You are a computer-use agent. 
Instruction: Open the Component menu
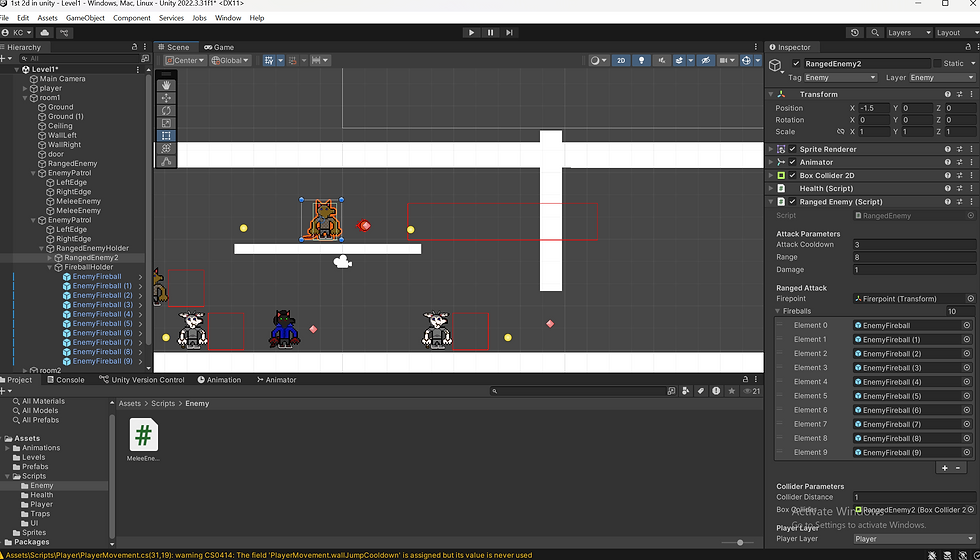point(132,18)
